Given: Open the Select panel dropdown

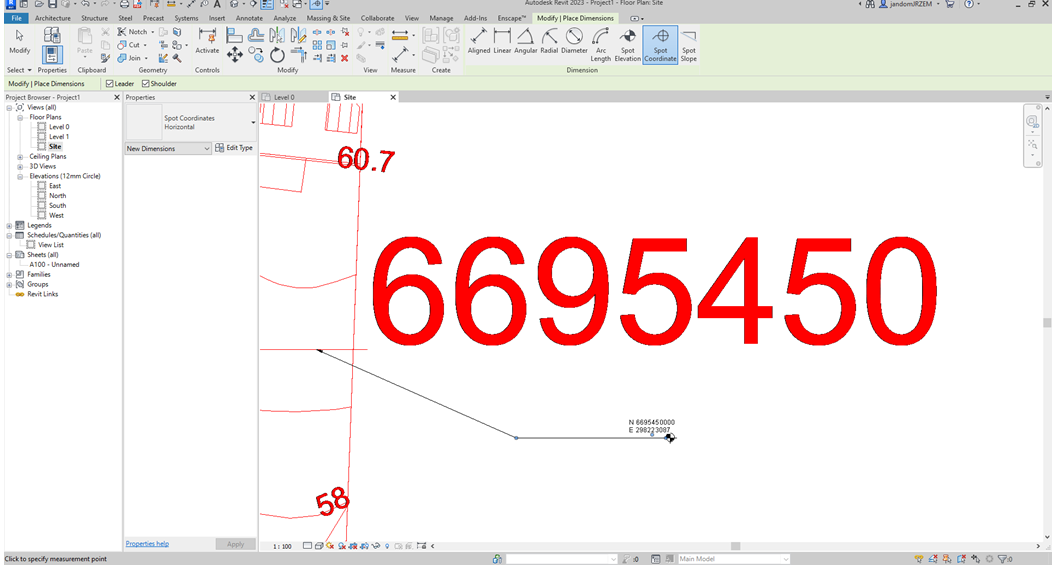Looking at the screenshot, I should [19, 70].
